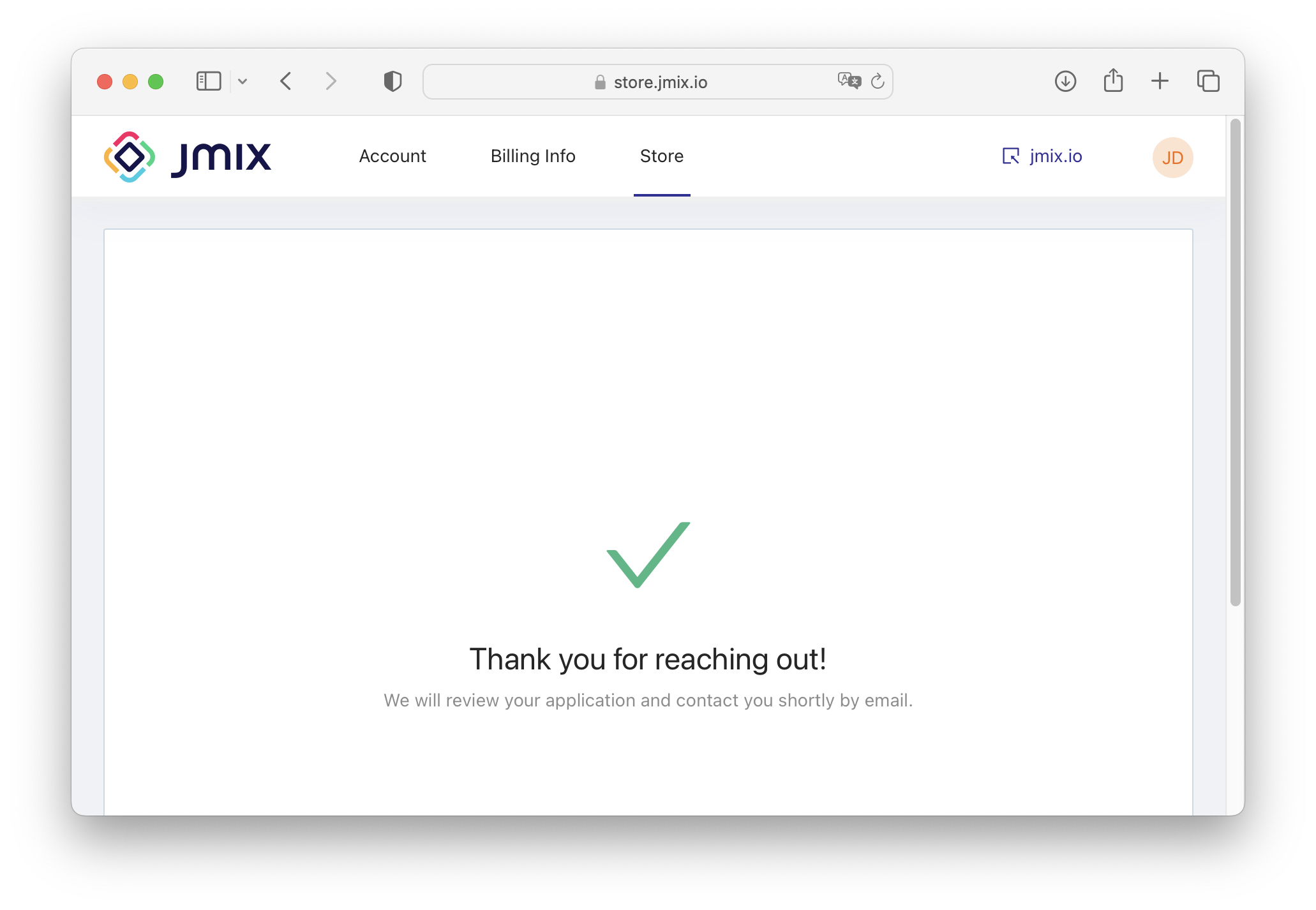Click the jmix.io navigation link
Screen dimensions: 1316x910
1044,156
